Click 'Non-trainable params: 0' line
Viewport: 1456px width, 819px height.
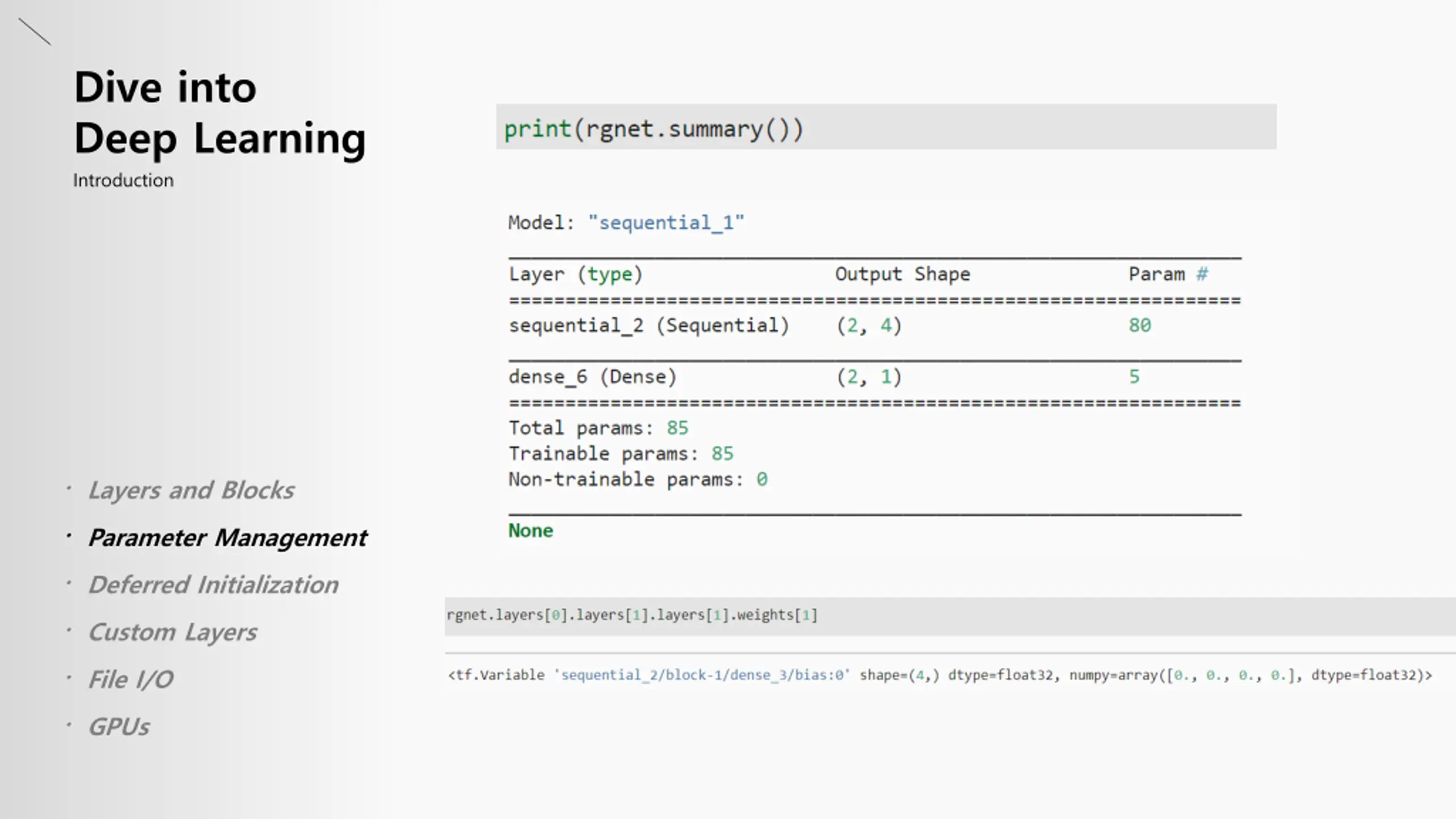(638, 479)
